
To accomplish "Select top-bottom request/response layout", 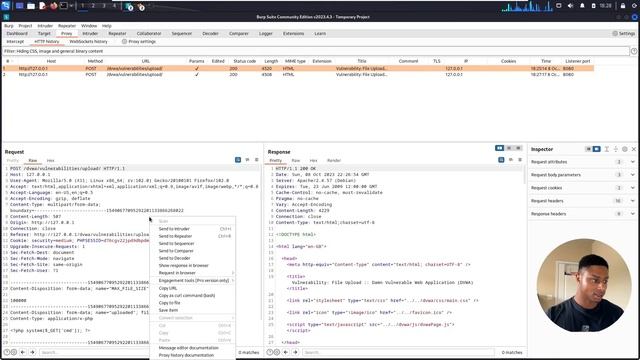I will 509,148.
